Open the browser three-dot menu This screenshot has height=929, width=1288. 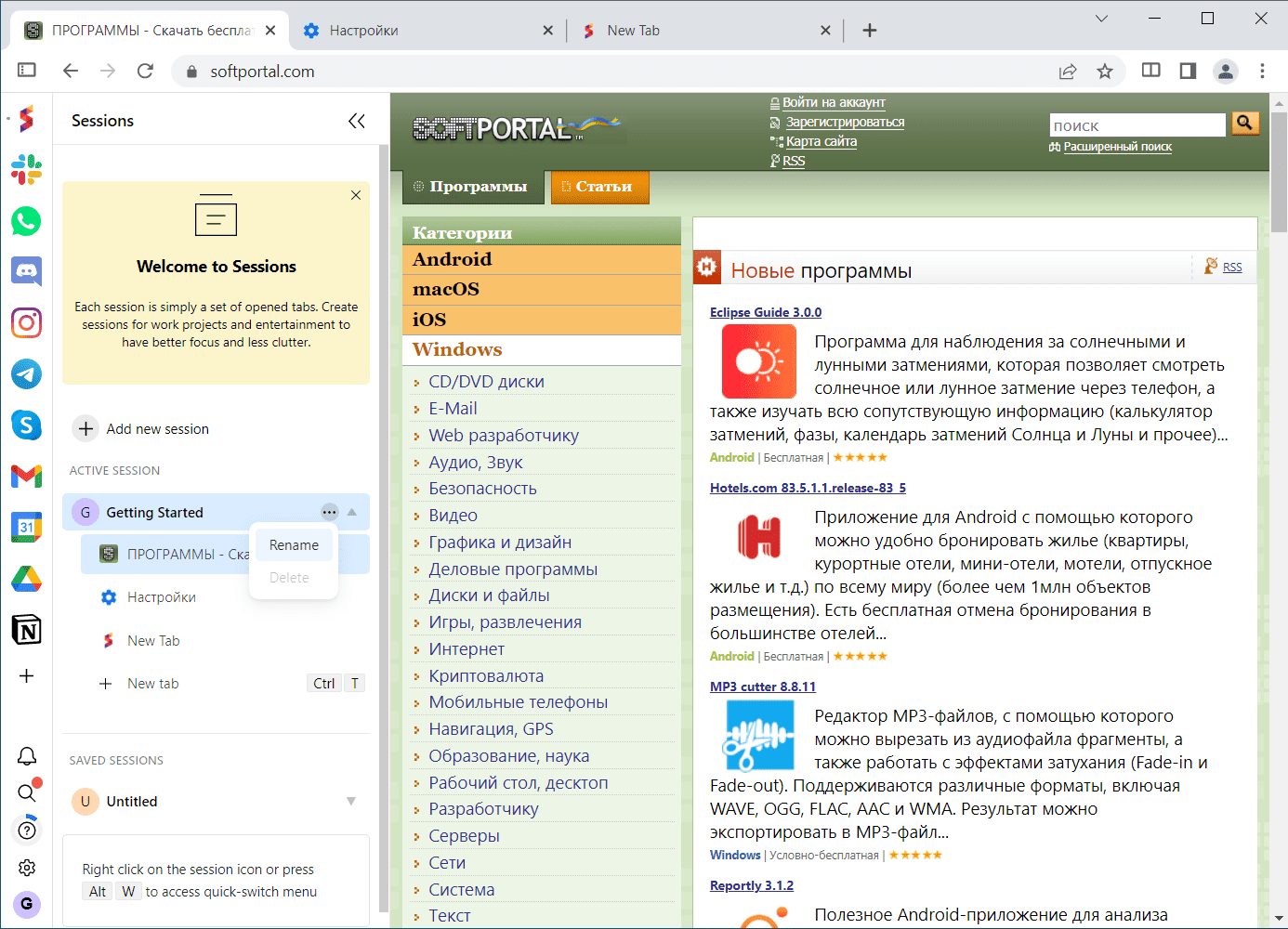click(1262, 71)
